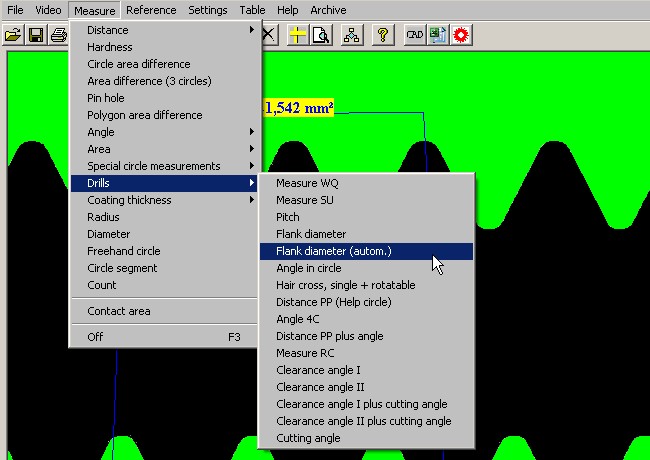Open the Settings menu
The width and height of the screenshot is (650, 460).
(207, 10)
